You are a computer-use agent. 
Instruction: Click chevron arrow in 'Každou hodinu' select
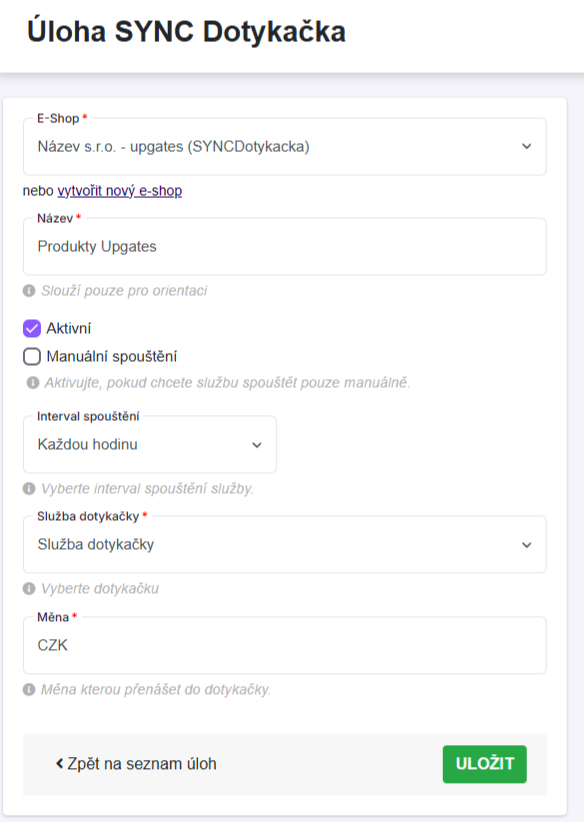[x=257, y=445]
